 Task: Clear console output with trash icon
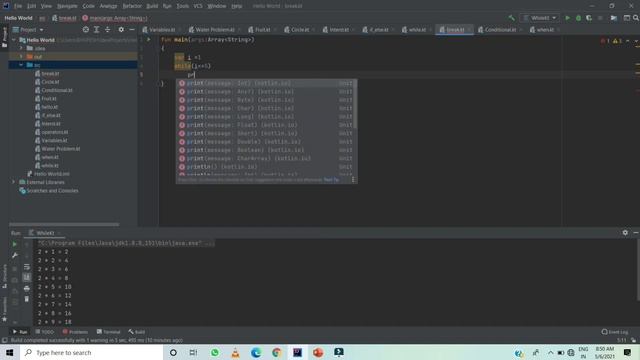27,299
